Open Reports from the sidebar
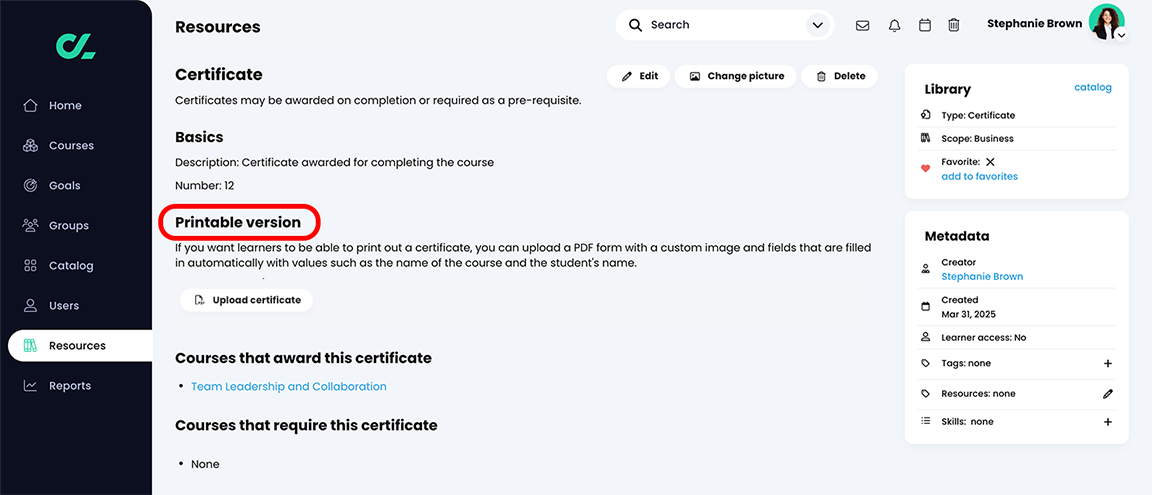 (70, 386)
